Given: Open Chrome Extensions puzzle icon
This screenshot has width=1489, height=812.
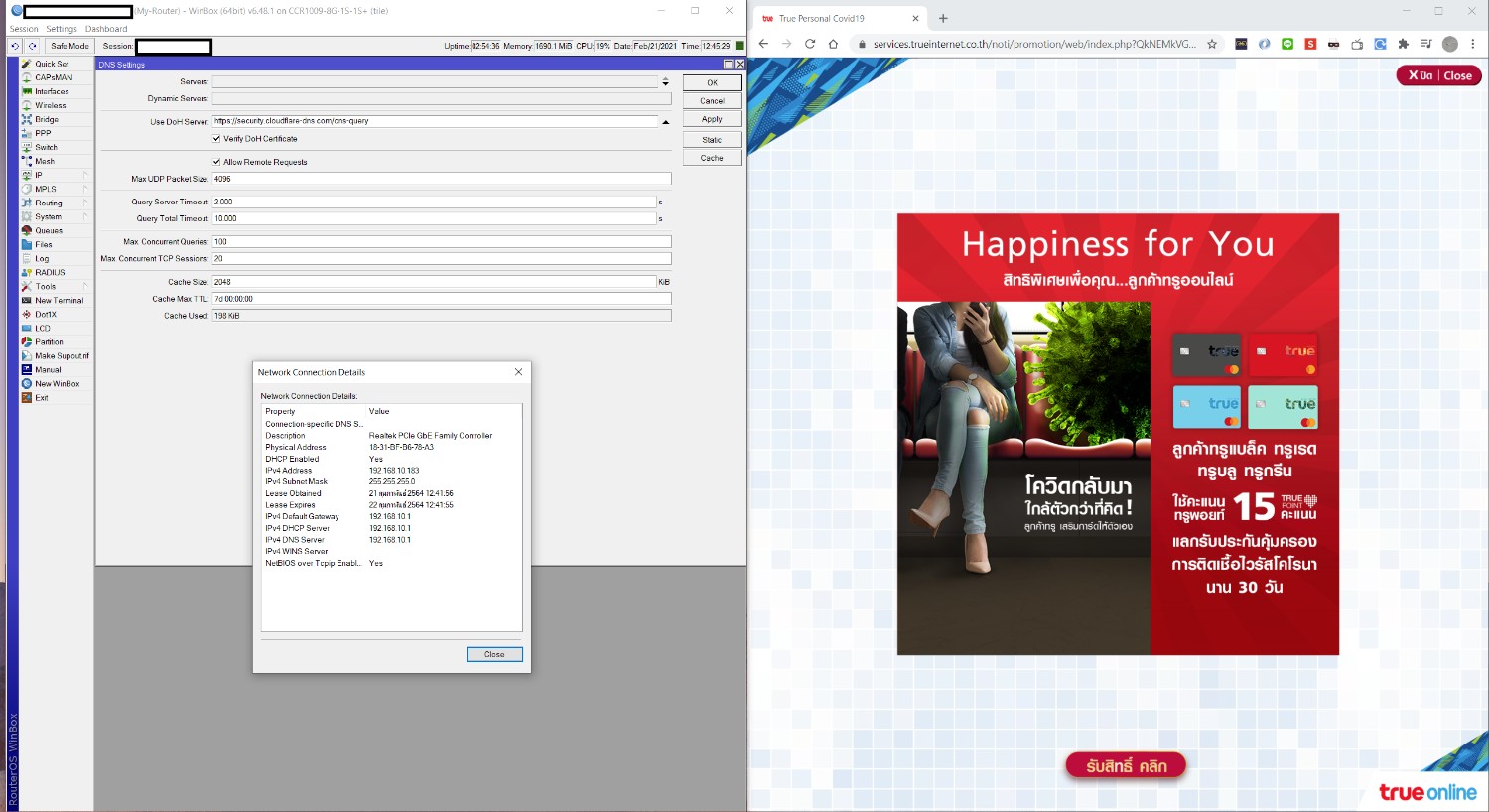Looking at the screenshot, I should (1403, 44).
